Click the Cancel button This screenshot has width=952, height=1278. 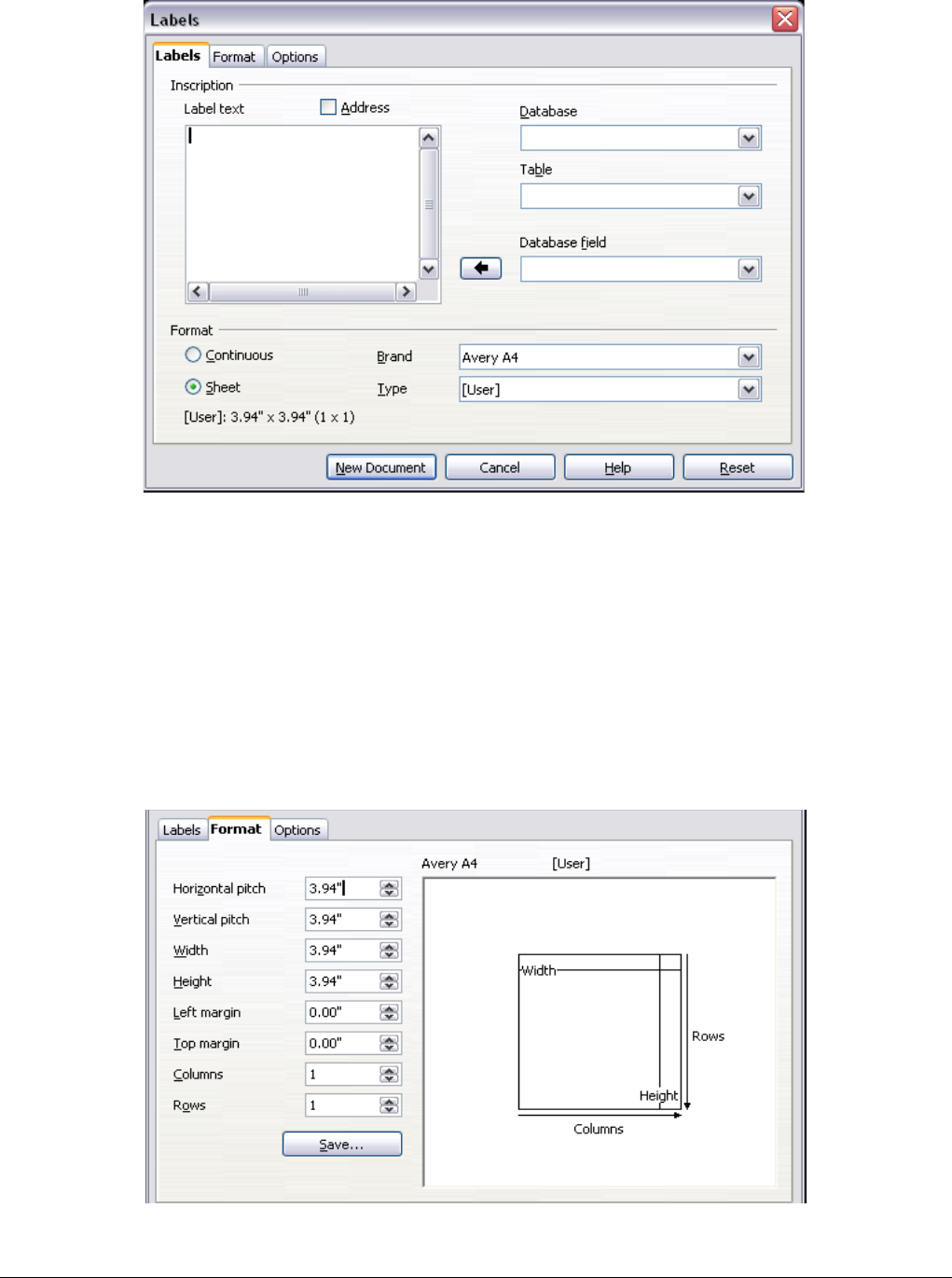(x=500, y=467)
